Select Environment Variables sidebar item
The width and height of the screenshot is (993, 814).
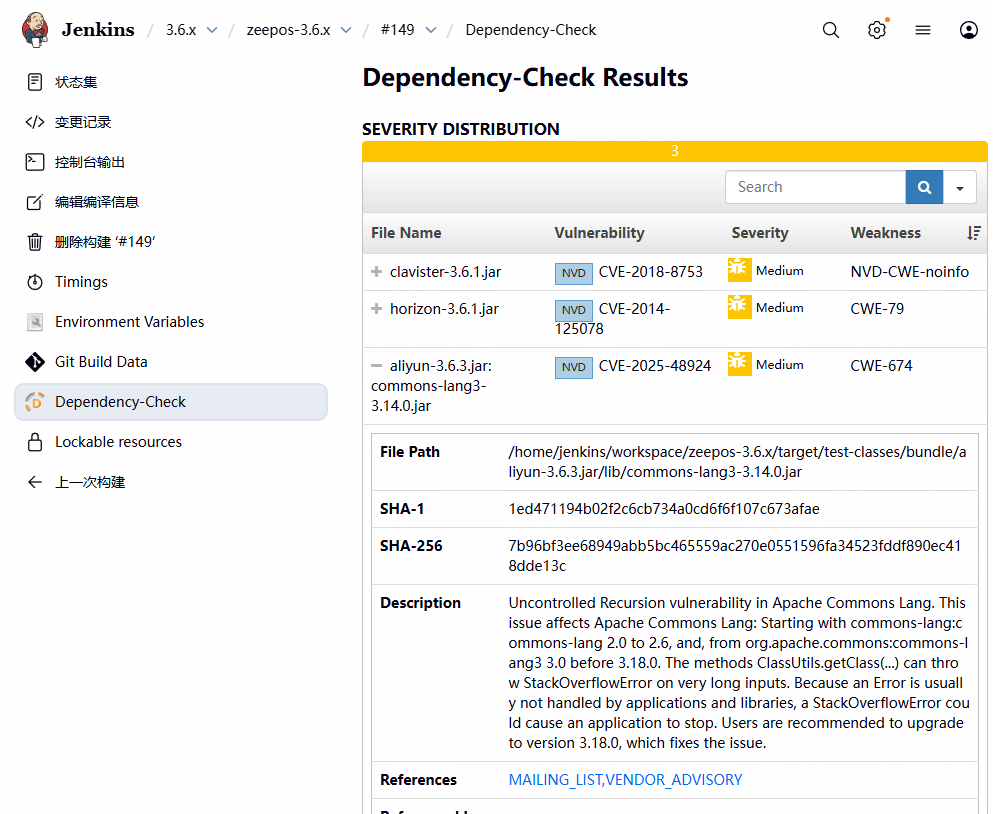[x=129, y=322]
